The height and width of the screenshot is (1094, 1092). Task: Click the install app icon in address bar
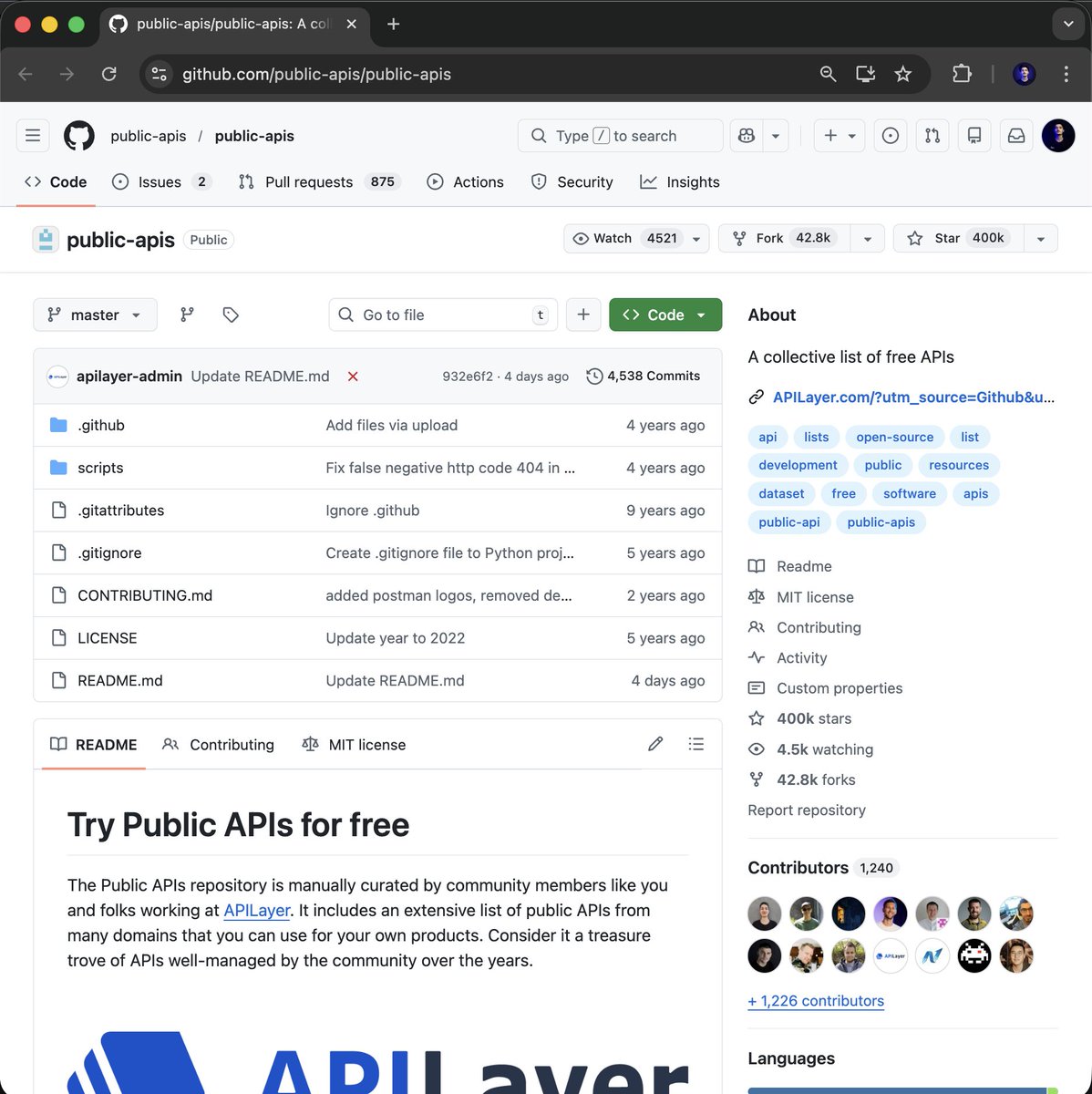[865, 74]
